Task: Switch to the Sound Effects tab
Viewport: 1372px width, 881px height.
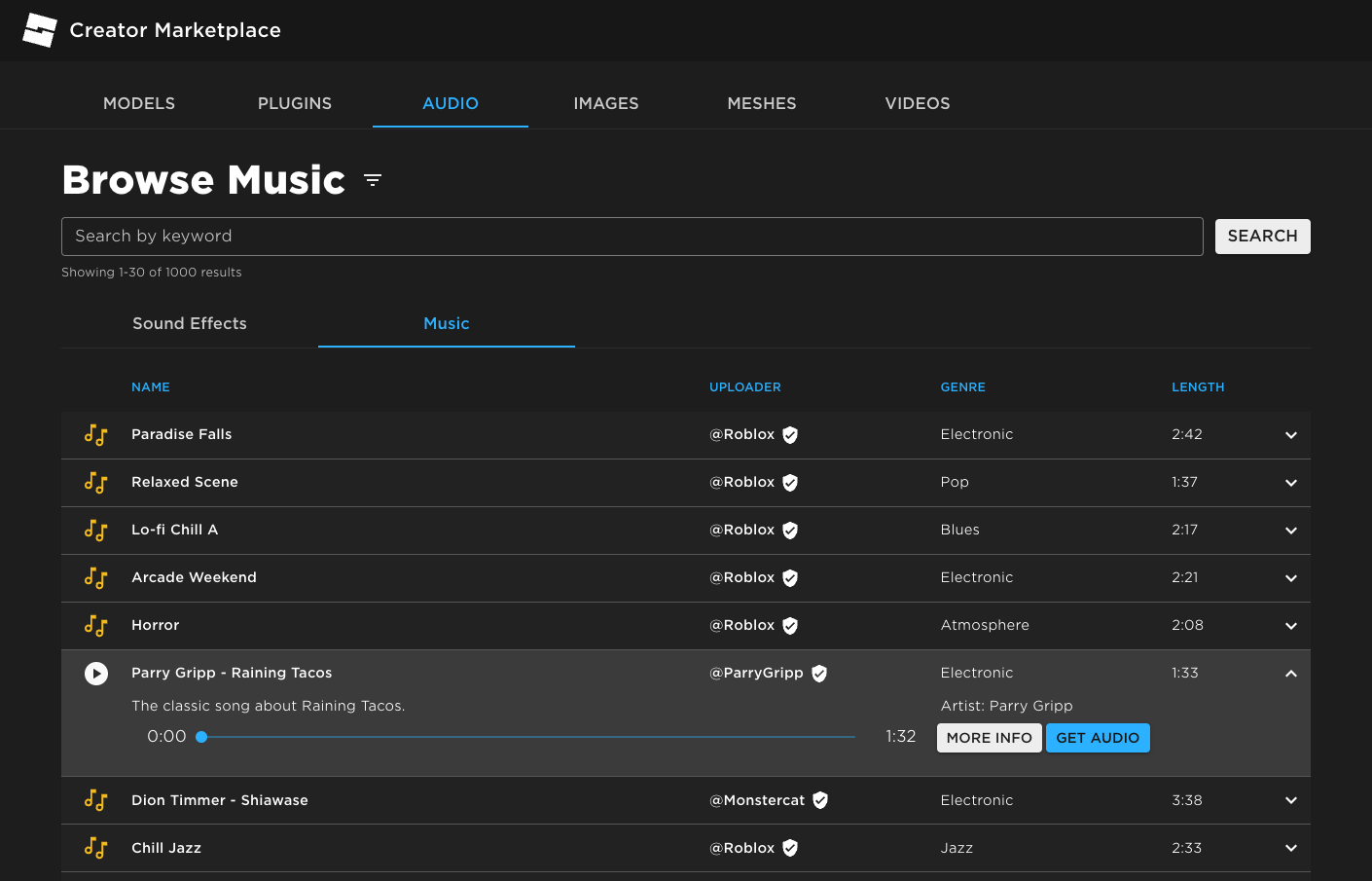Action: point(190,323)
